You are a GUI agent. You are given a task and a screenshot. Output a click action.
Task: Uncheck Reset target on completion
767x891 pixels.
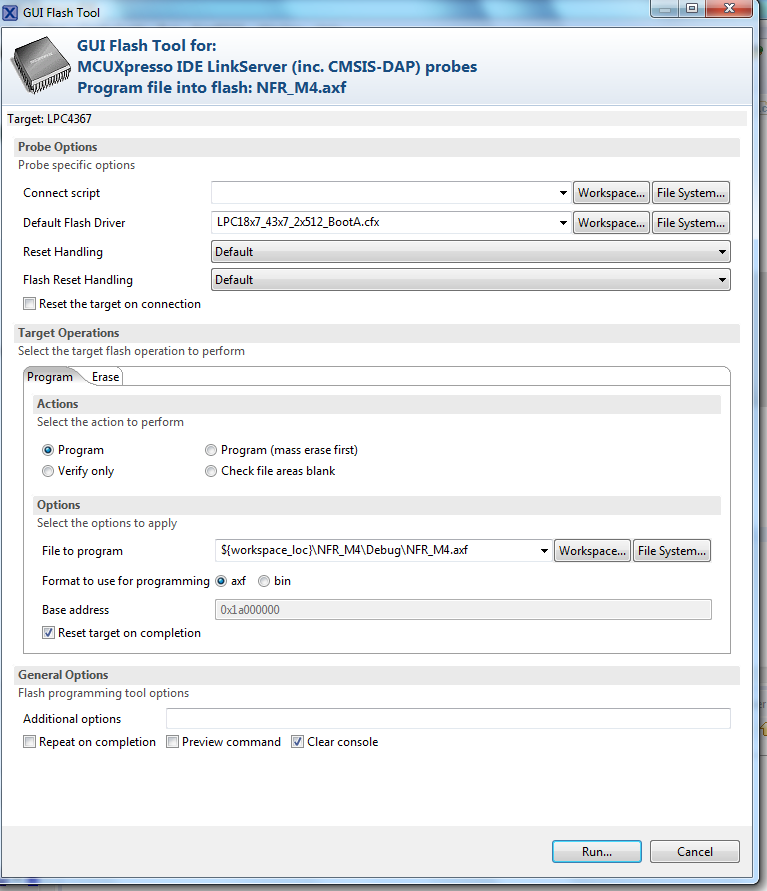click(x=48, y=632)
